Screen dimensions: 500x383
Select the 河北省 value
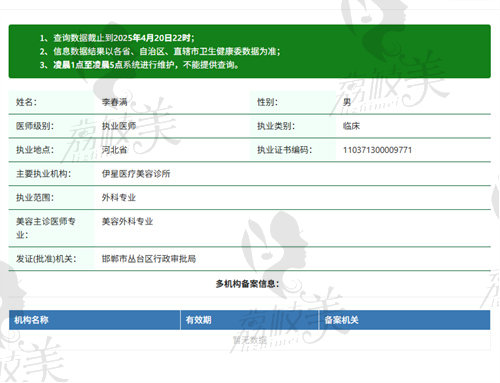coord(115,150)
